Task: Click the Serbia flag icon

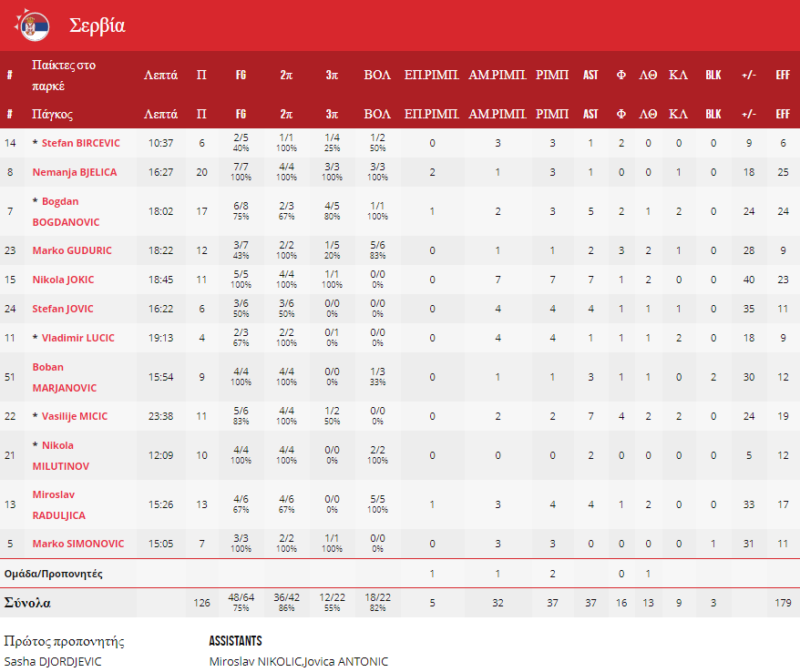Action: 34,25
